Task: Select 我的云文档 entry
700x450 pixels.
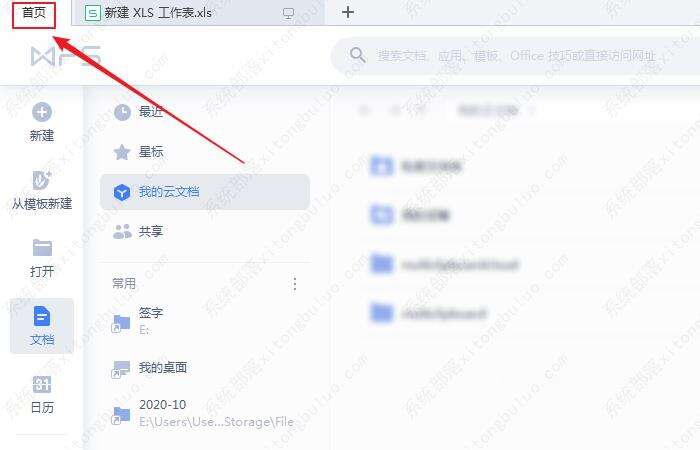Action: click(x=205, y=192)
